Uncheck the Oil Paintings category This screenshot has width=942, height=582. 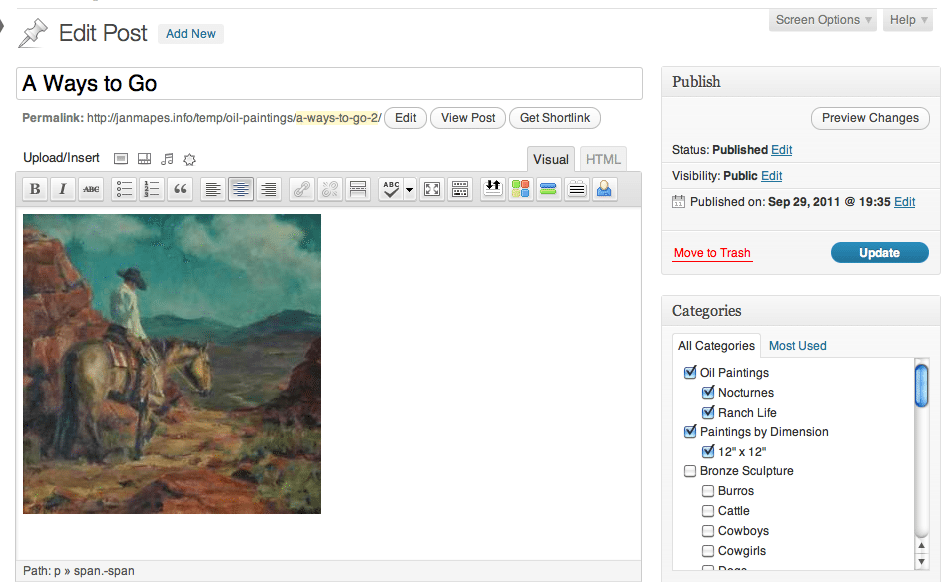click(x=690, y=372)
